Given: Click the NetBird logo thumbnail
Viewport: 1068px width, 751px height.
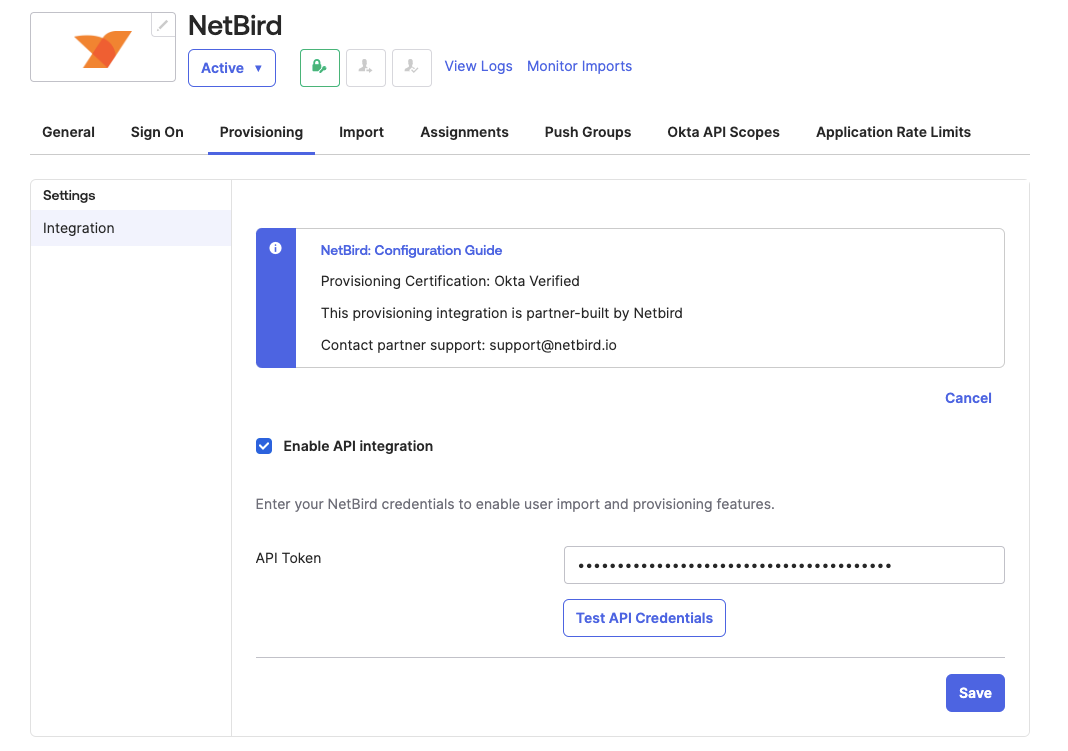Looking at the screenshot, I should click(x=103, y=48).
